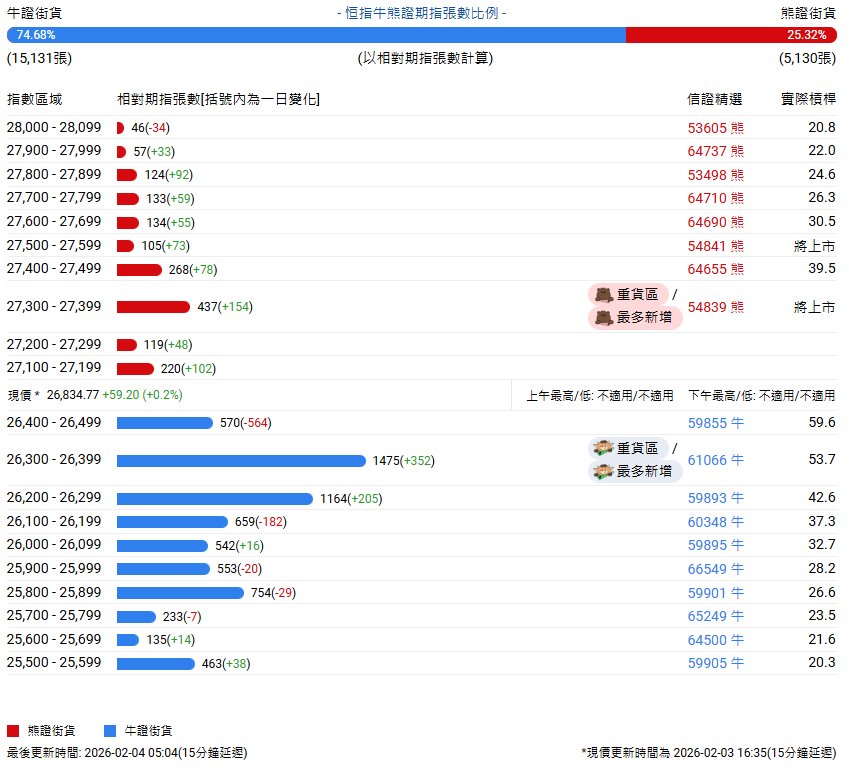Open bear warrant link 54839 熊
Viewport: 849px width, 770px height.
tap(715, 307)
